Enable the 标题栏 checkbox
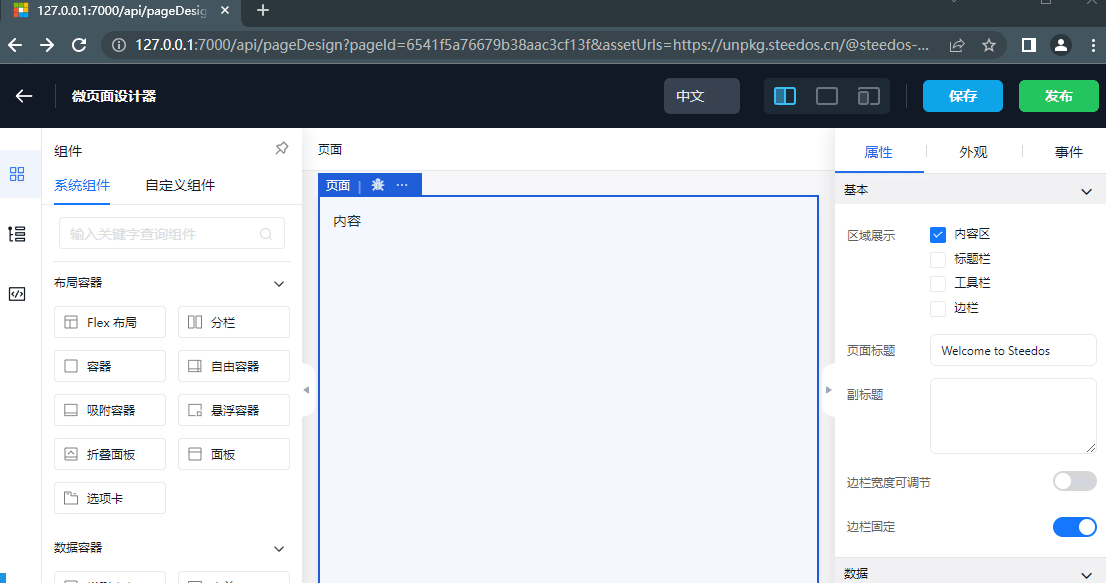 pyautogui.click(x=938, y=260)
